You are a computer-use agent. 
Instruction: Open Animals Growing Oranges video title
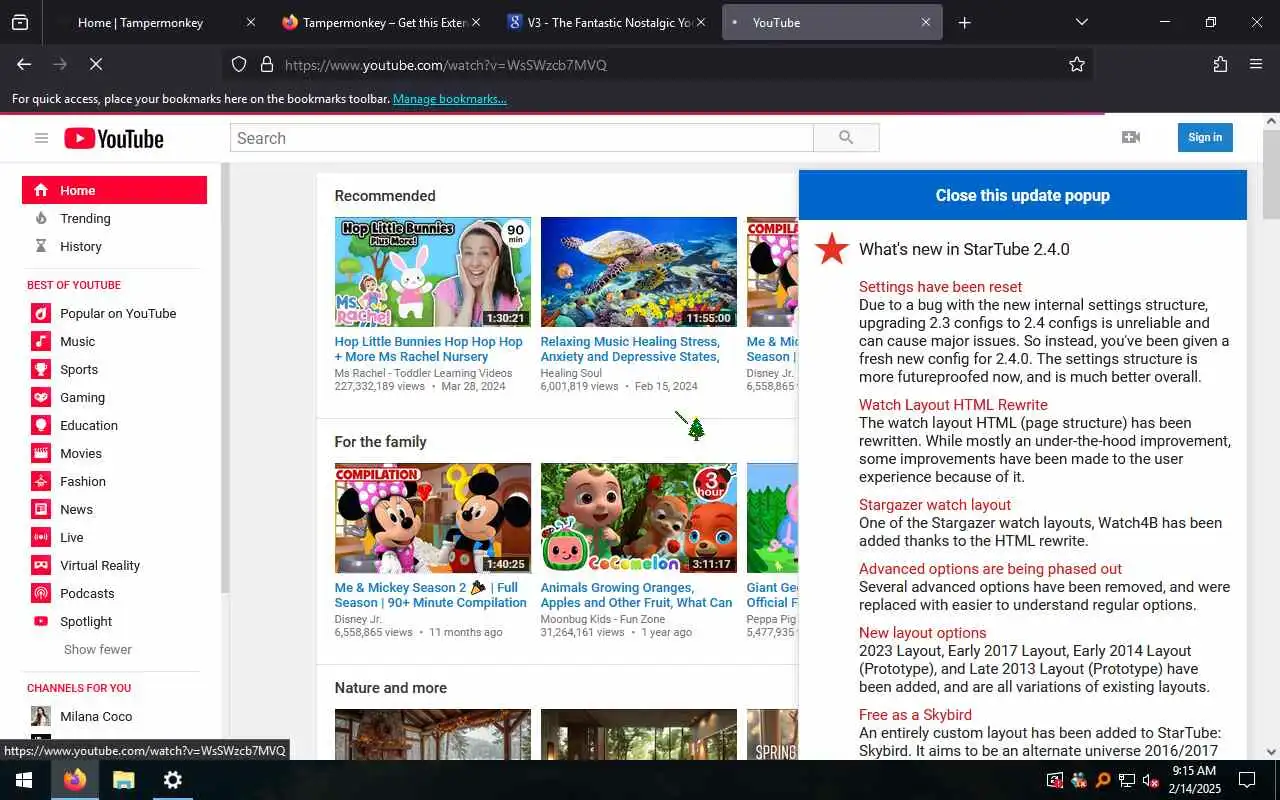(x=636, y=595)
